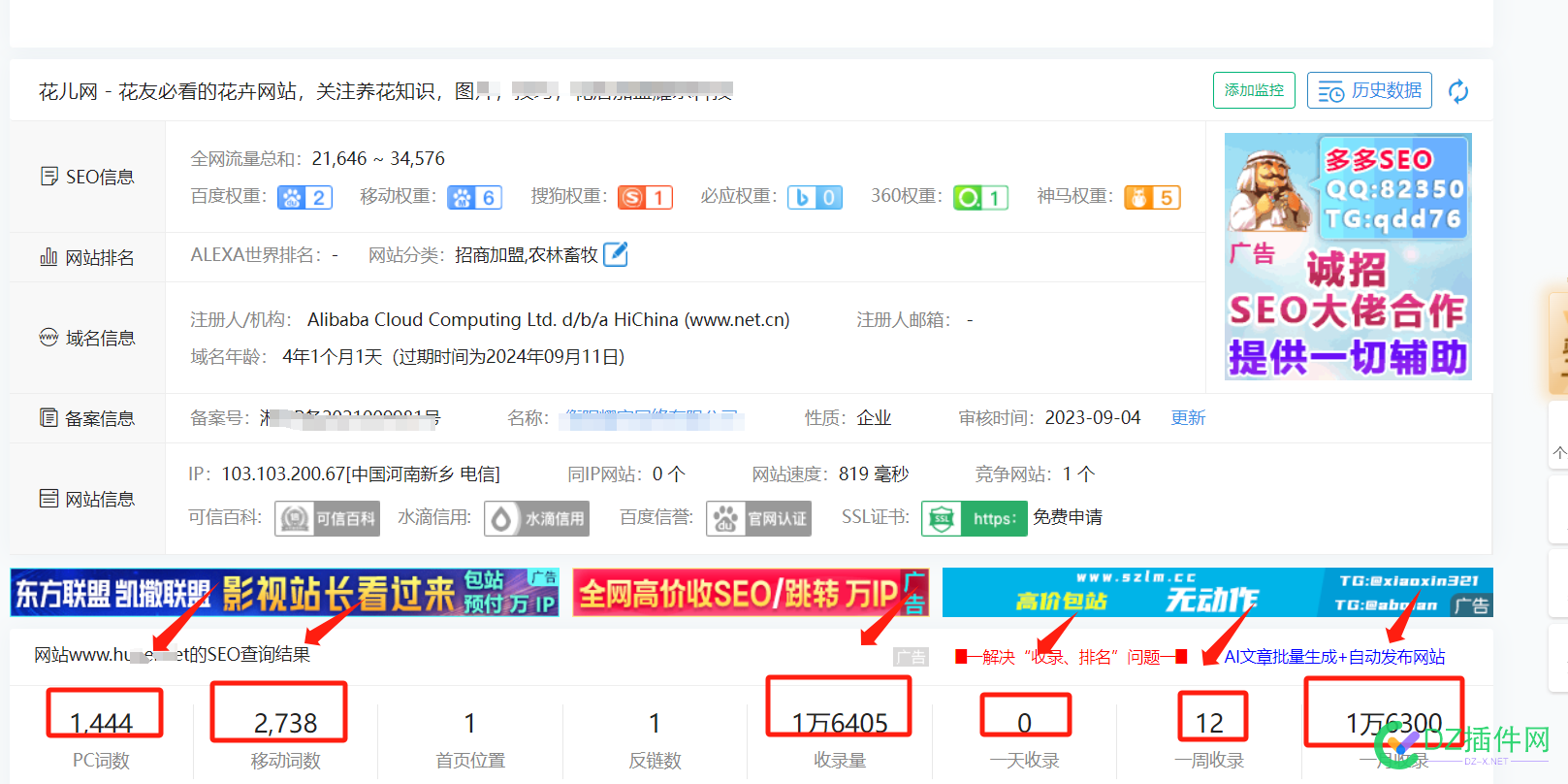Open the www.szlm.cc 高价包站 banner
The width and height of the screenshot is (1568, 784).
point(1218,592)
